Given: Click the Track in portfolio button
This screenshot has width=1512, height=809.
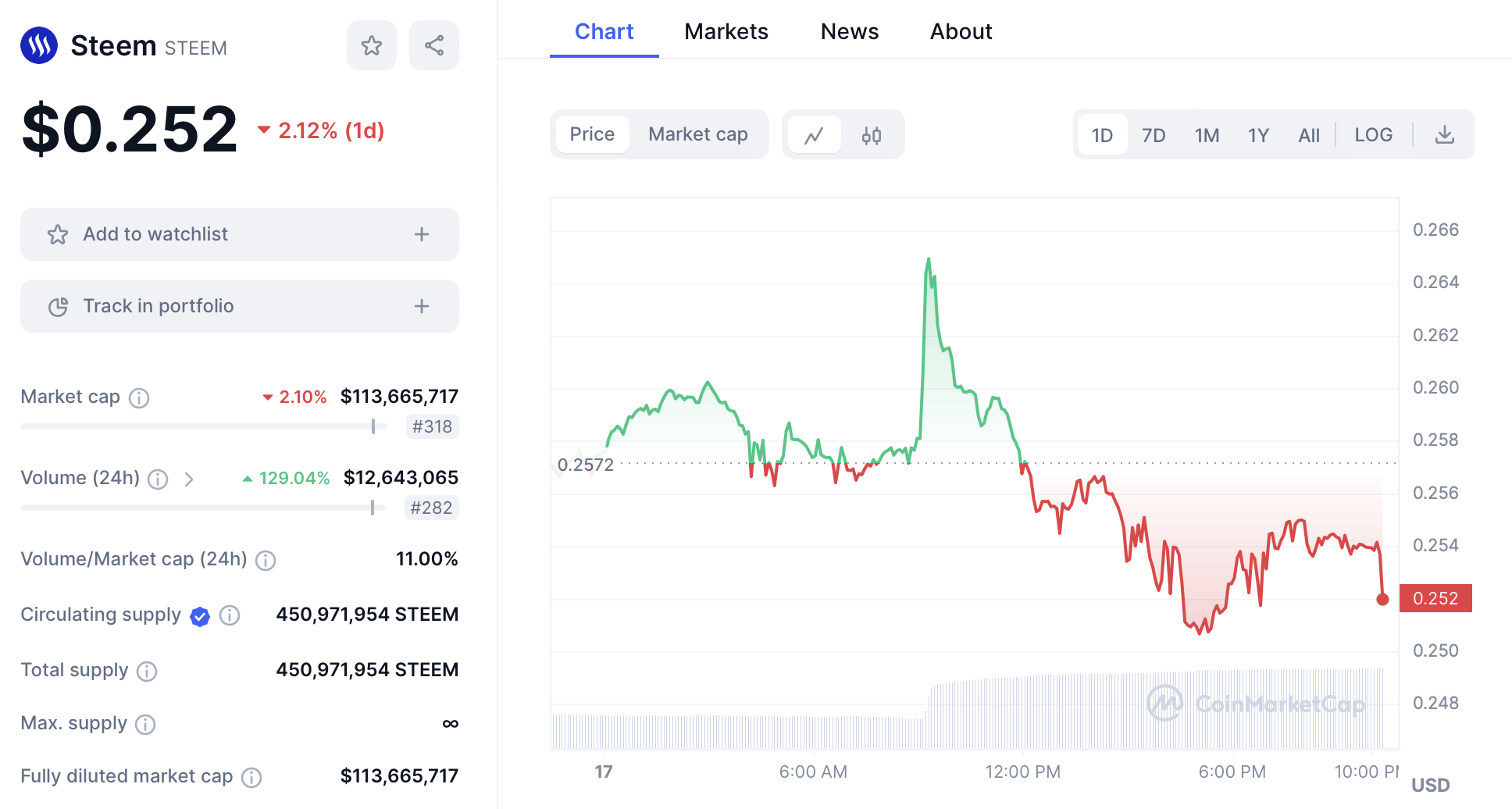Looking at the screenshot, I should 159,306.
